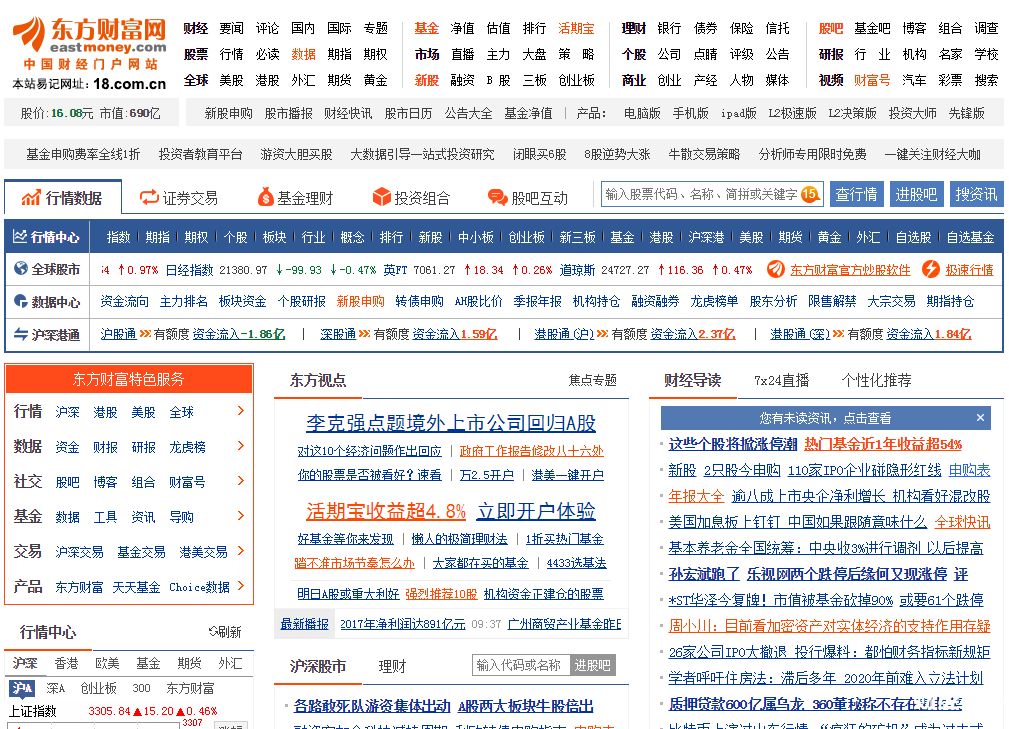Click the gray 进股吧 button near 沪深股市
Image resolution: width=1009 pixels, height=729 pixels.
click(593, 665)
